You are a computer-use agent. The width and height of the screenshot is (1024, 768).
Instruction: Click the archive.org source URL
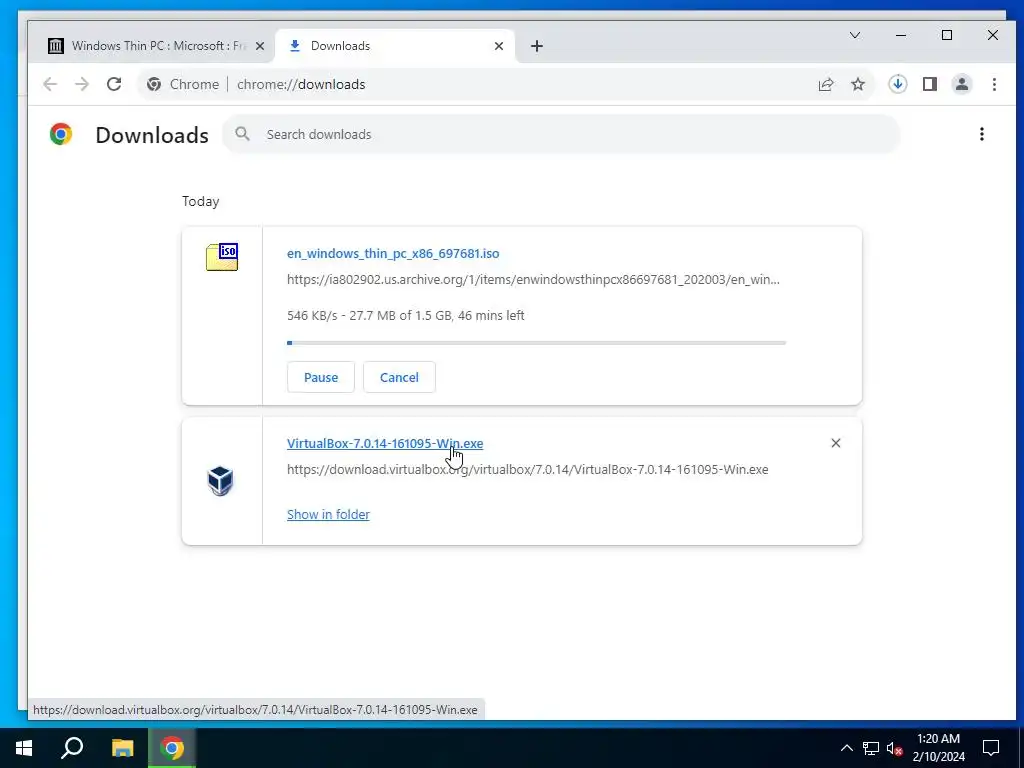click(533, 280)
